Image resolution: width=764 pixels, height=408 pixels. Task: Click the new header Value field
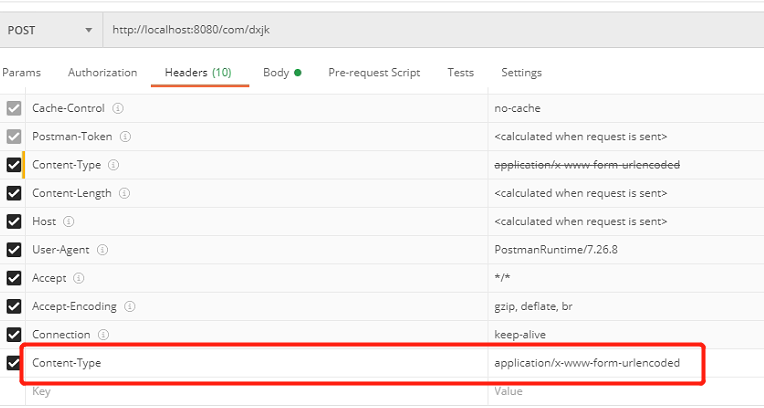(x=626, y=391)
